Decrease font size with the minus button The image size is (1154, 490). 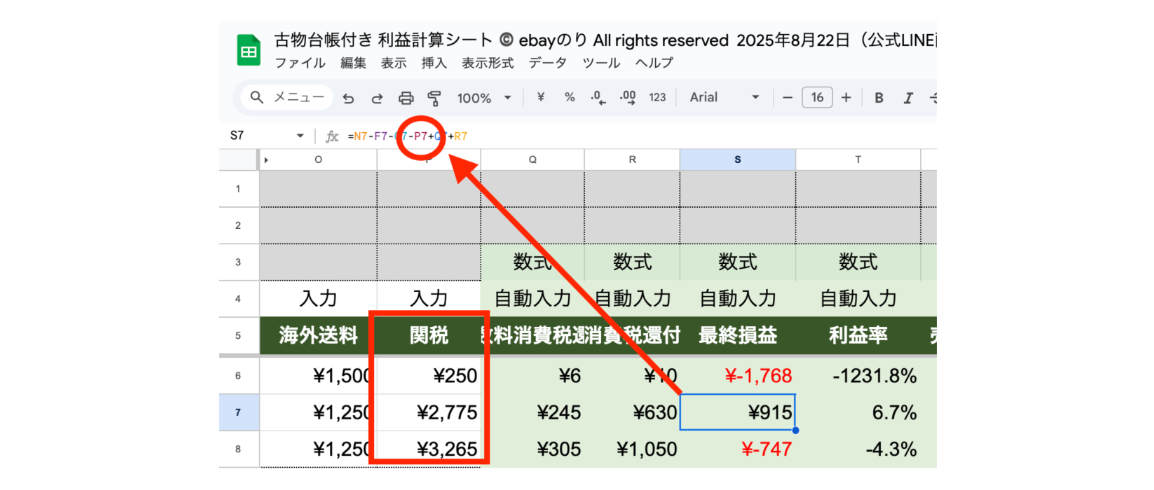pos(788,98)
